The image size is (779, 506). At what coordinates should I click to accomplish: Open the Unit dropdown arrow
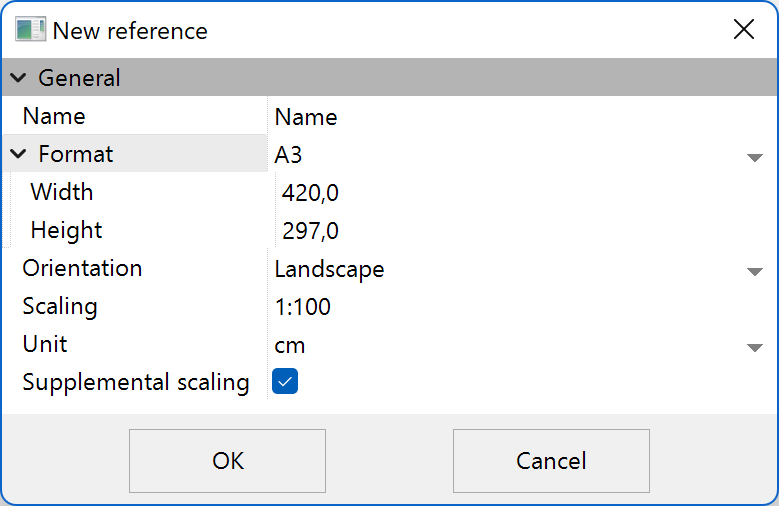tap(754, 347)
